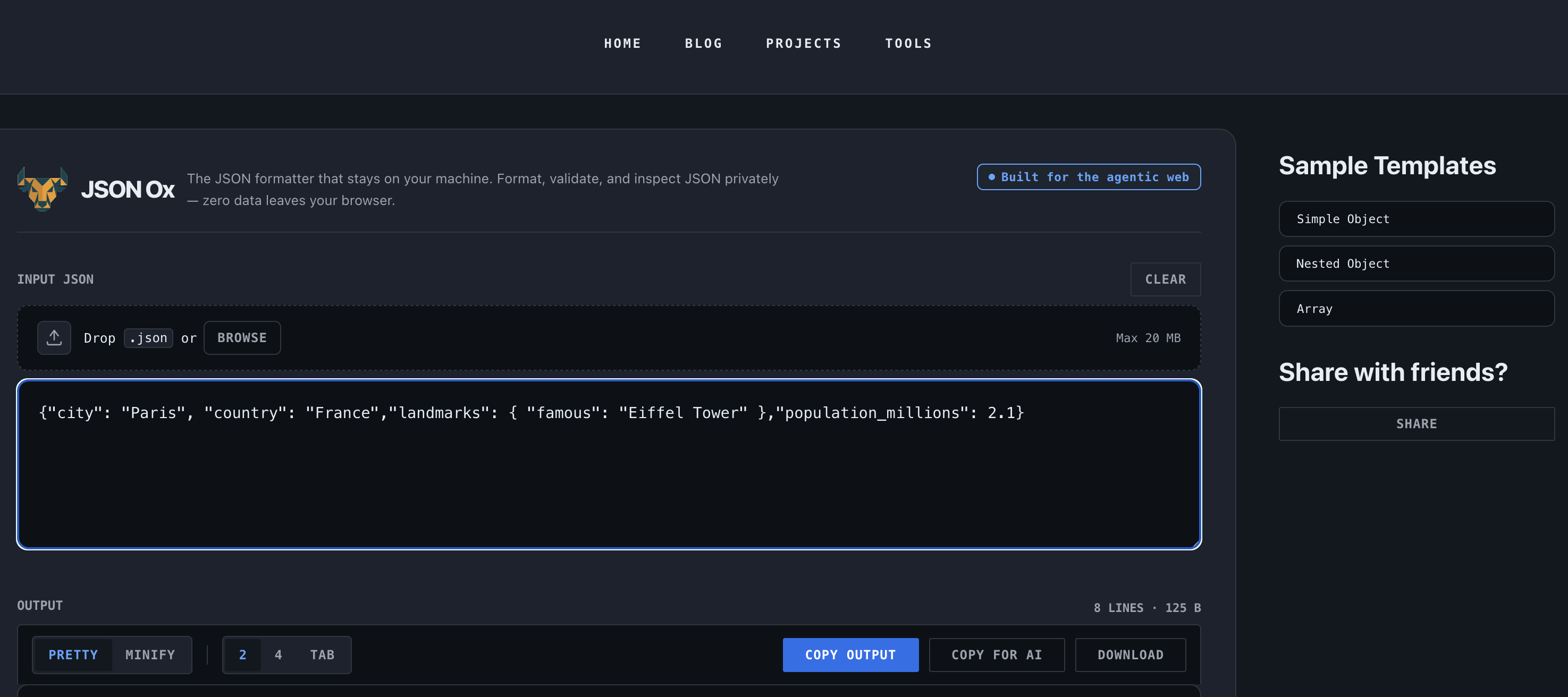Open the TOOLS navigation item
The image size is (1568, 697).
coord(907,43)
